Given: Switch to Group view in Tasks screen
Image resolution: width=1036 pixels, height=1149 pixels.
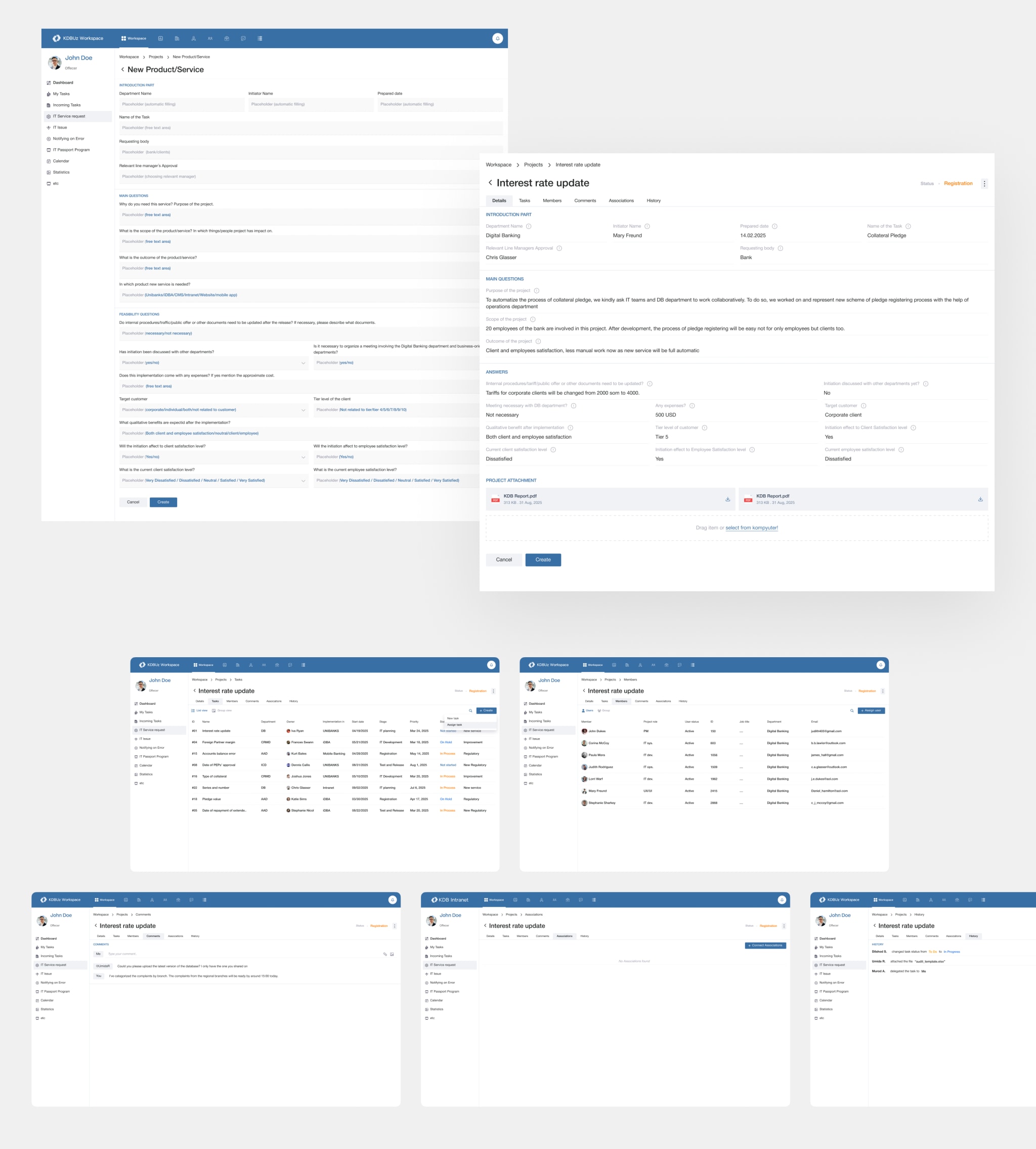Looking at the screenshot, I should point(222,710).
